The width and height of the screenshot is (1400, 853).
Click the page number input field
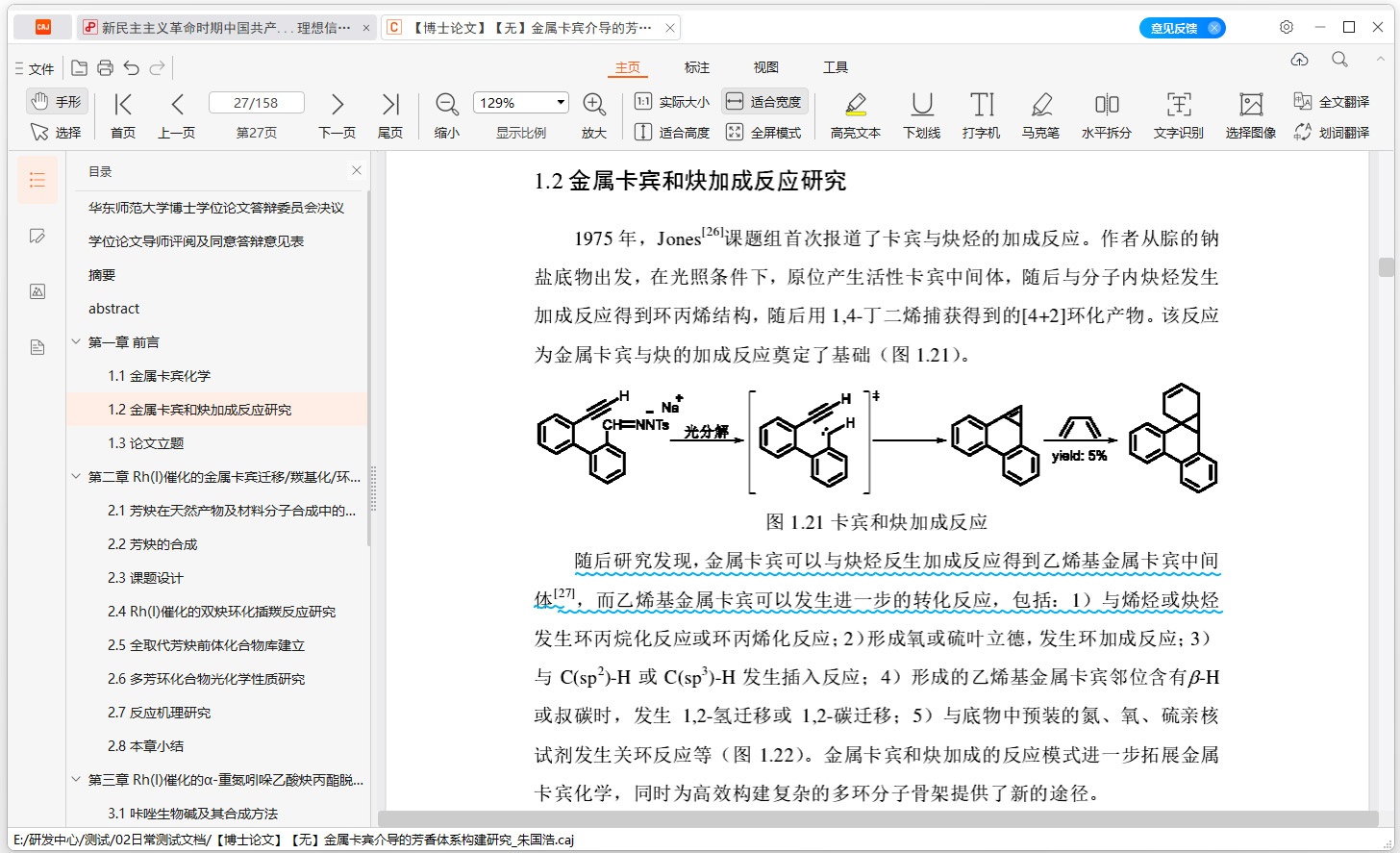(x=256, y=103)
